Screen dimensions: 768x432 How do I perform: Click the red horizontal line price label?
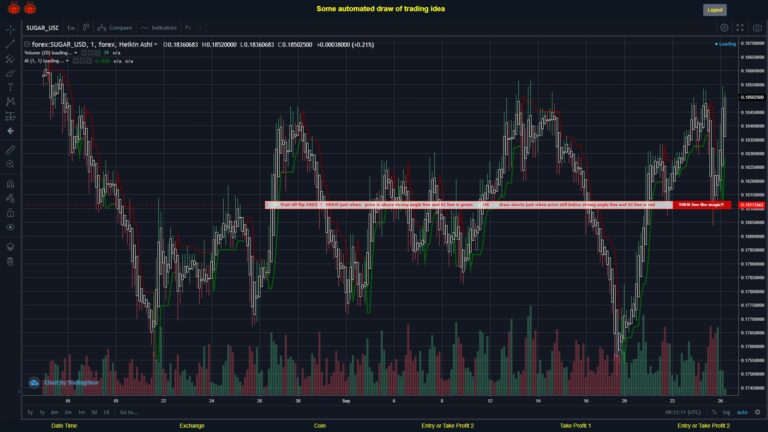(x=751, y=205)
